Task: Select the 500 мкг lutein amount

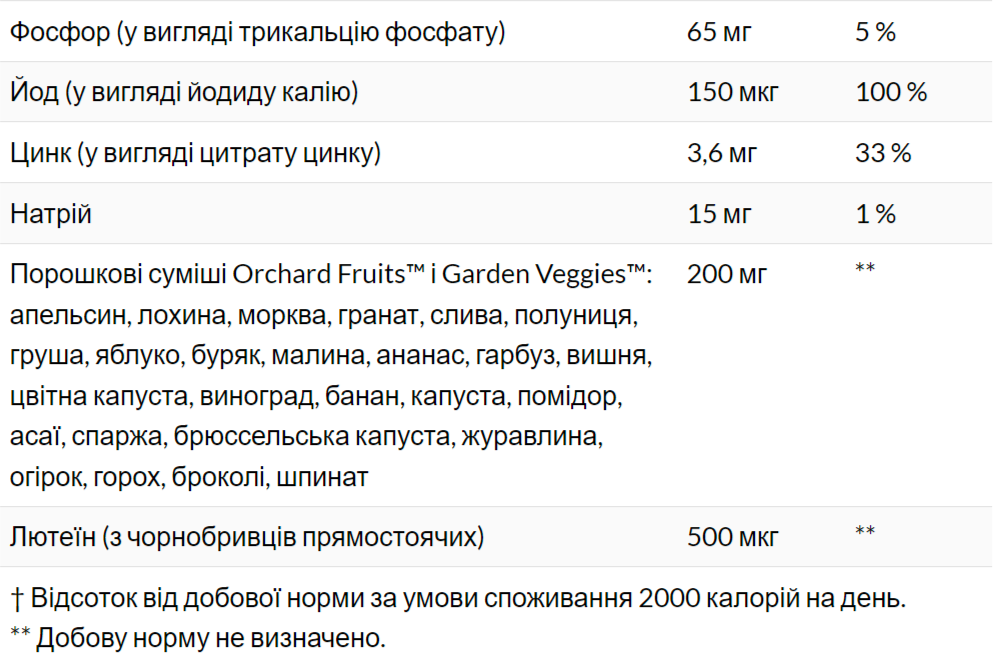Action: 733,537
